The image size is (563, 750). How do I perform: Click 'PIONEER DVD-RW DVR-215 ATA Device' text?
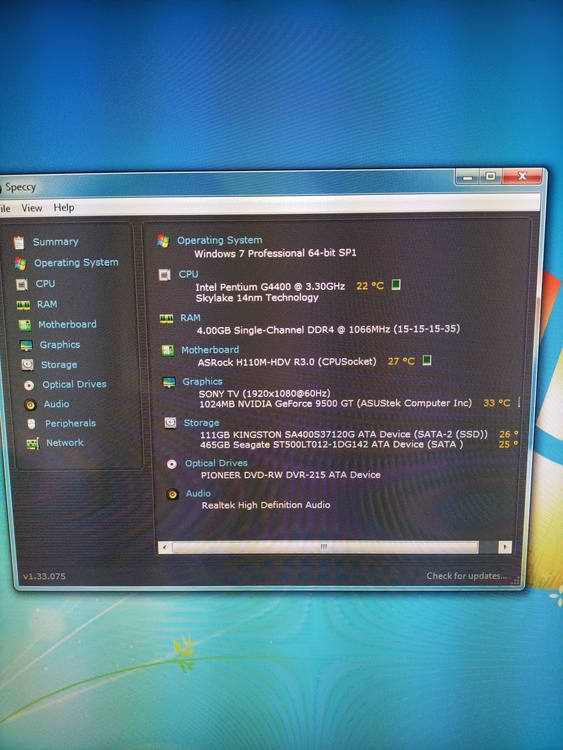pyautogui.click(x=291, y=475)
